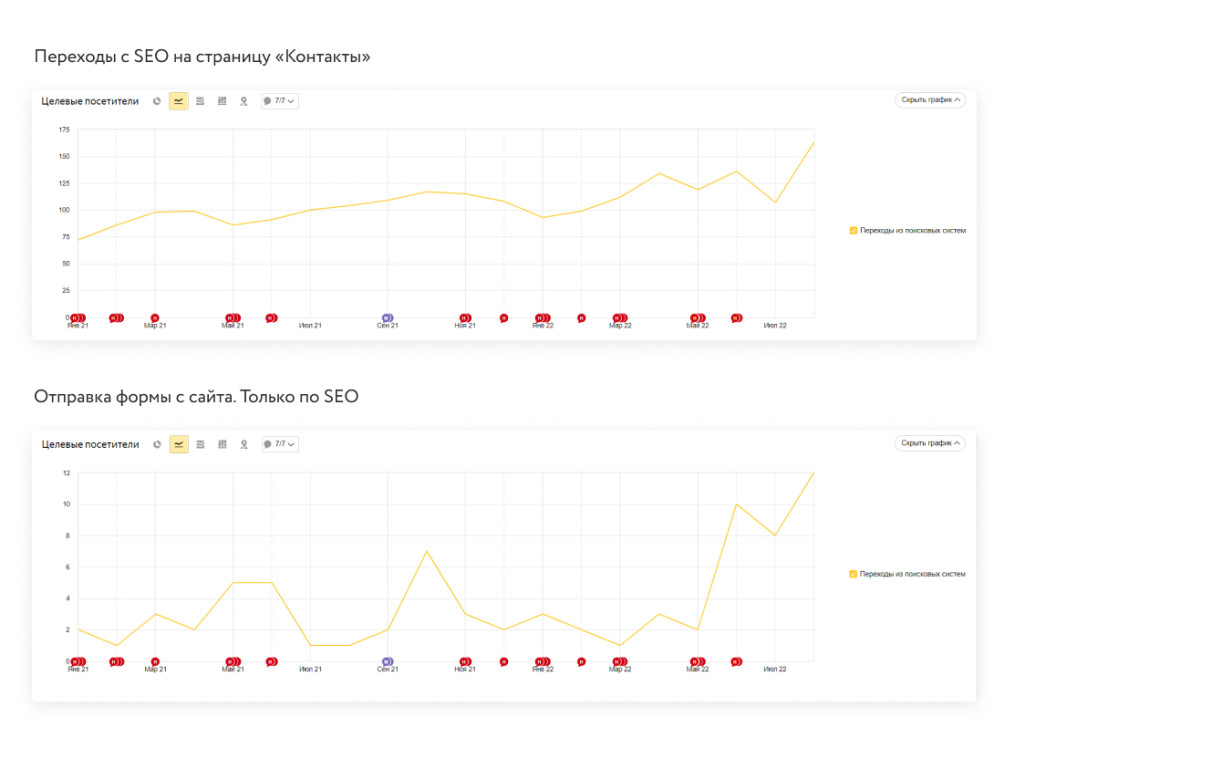The width and height of the screenshot is (1222, 759).
Task: Click the purple annotation marker at Сен 21 in bottom chart
Action: (x=387, y=661)
